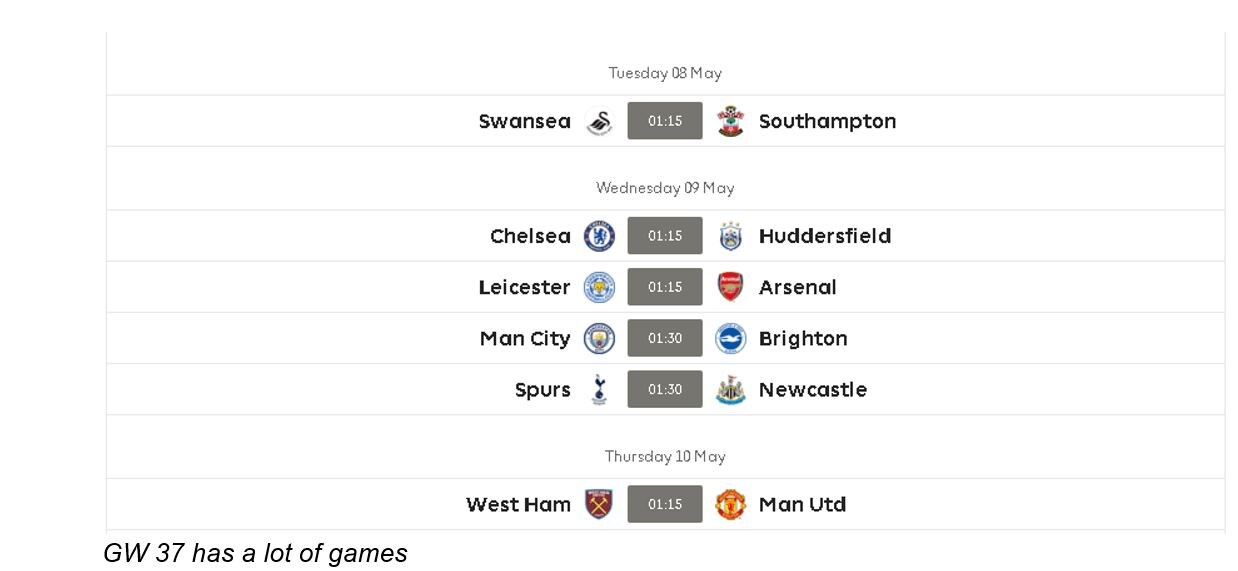Click the Man City badge

coord(599,338)
